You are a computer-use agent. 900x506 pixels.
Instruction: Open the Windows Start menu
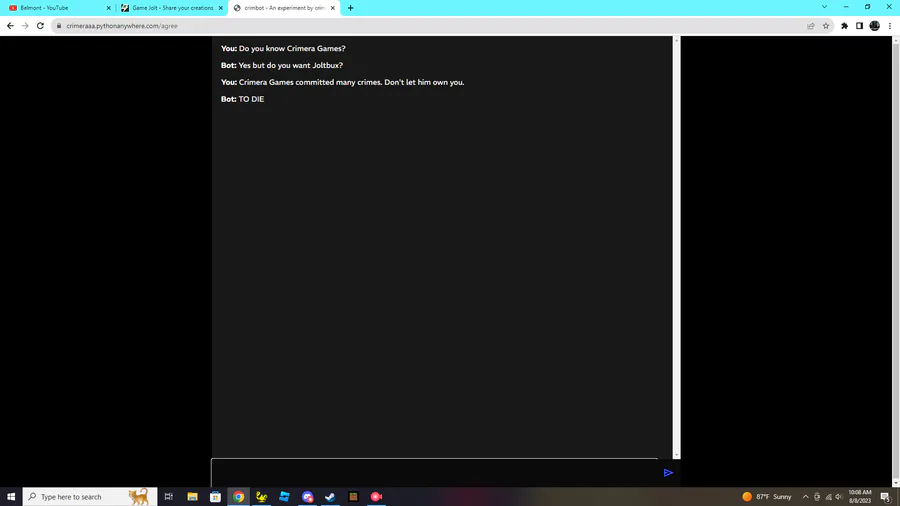[11, 497]
